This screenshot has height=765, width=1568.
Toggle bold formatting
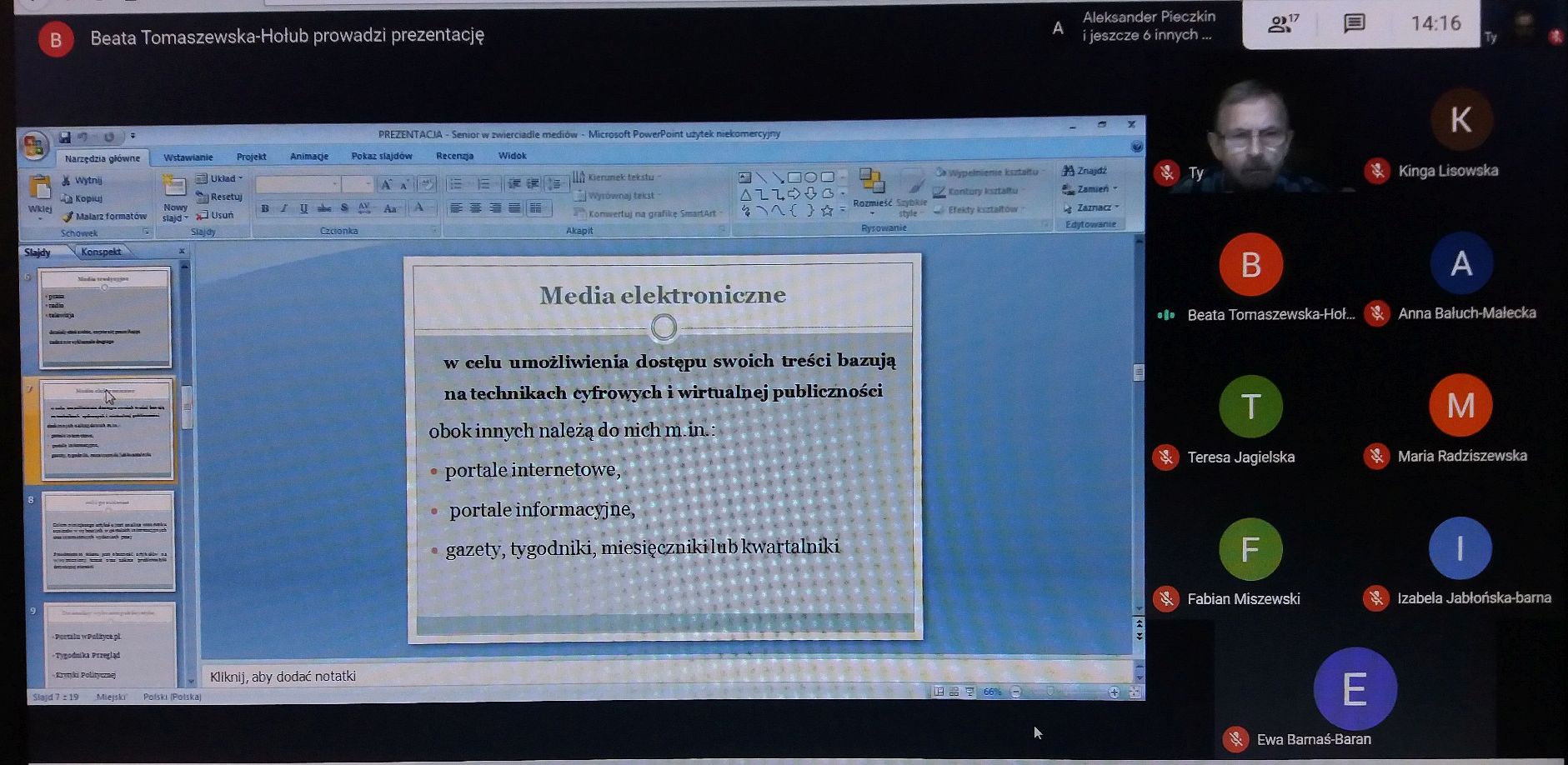[x=265, y=208]
